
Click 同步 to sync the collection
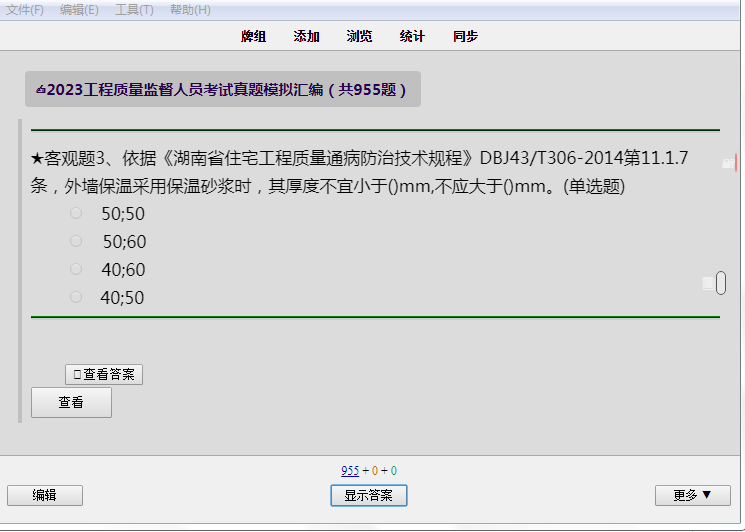[x=465, y=36]
